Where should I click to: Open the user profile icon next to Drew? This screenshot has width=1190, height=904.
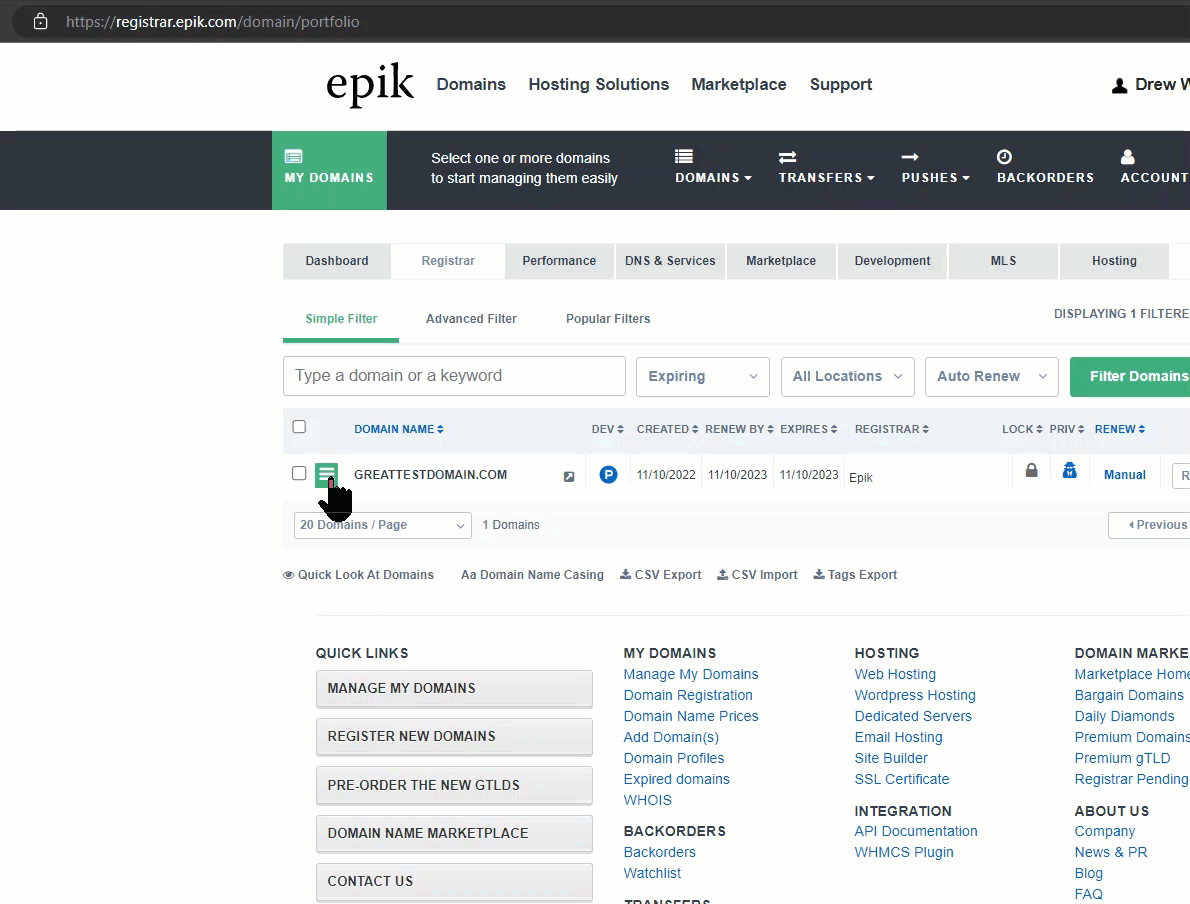click(1119, 86)
